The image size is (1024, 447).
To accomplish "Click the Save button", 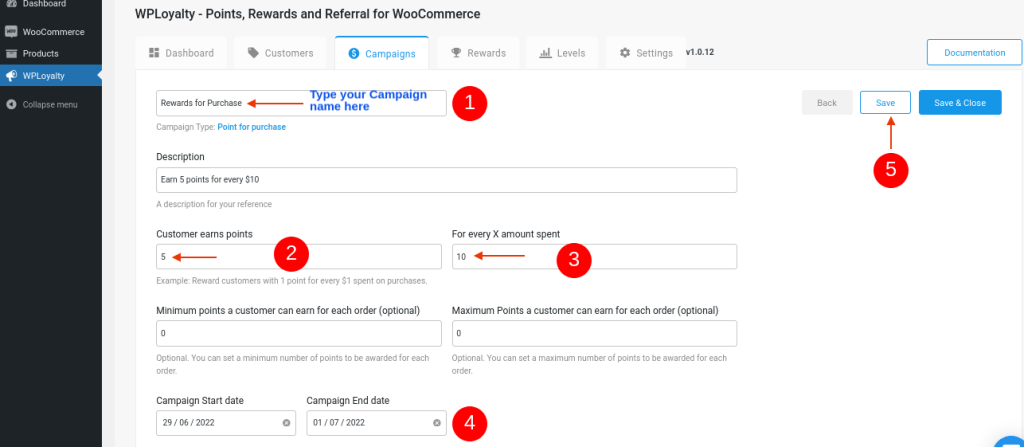I will point(886,103).
